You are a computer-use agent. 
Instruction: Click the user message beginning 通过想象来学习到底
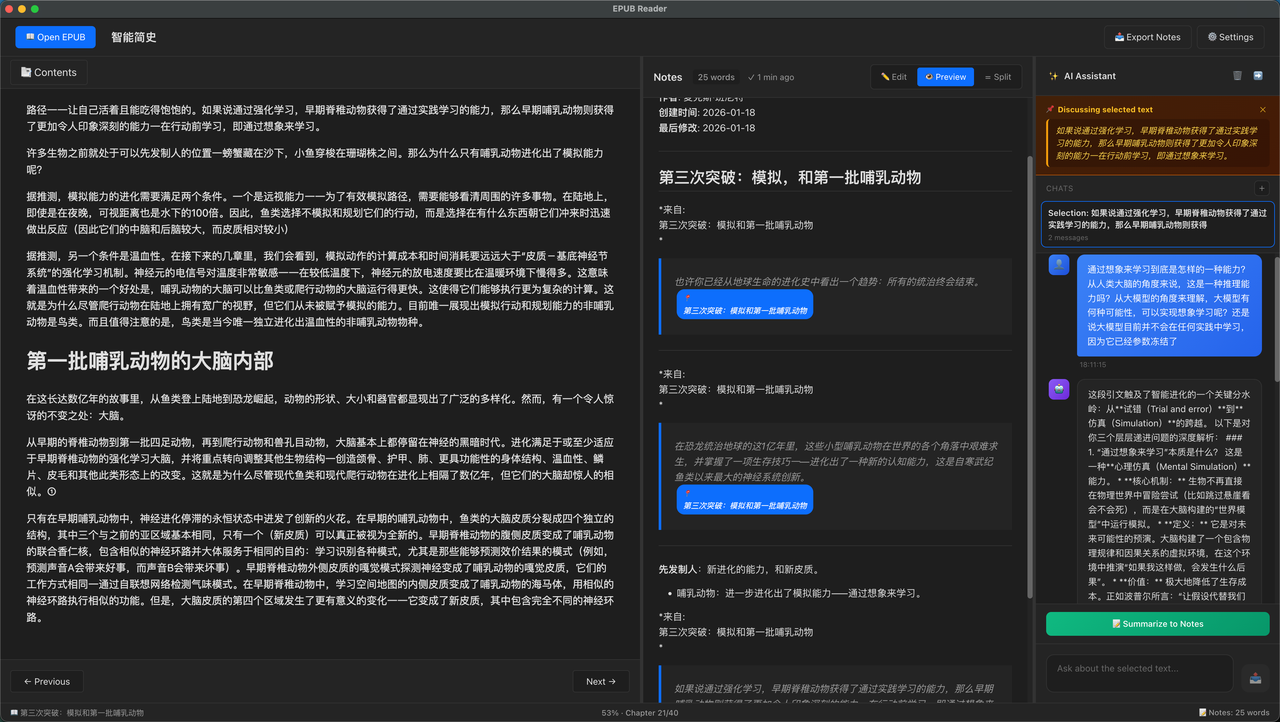click(1169, 305)
